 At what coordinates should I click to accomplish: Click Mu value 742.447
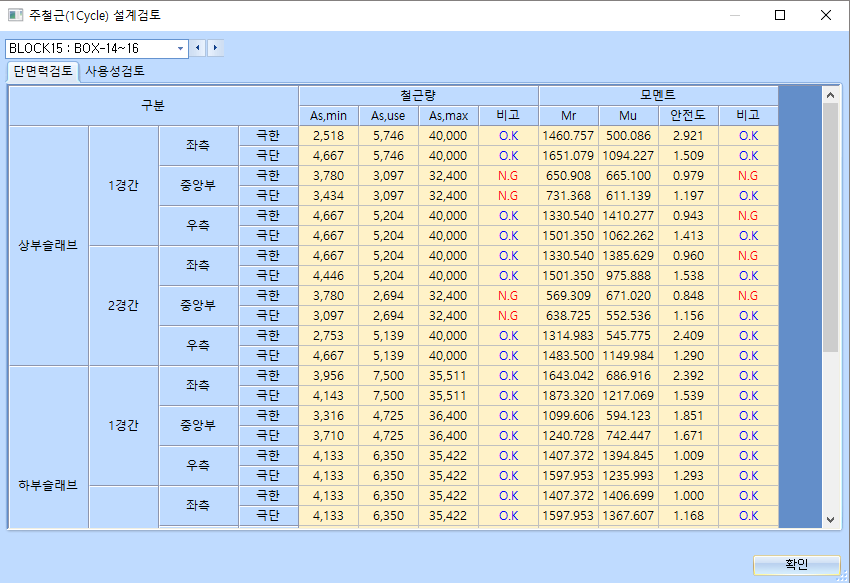628,435
